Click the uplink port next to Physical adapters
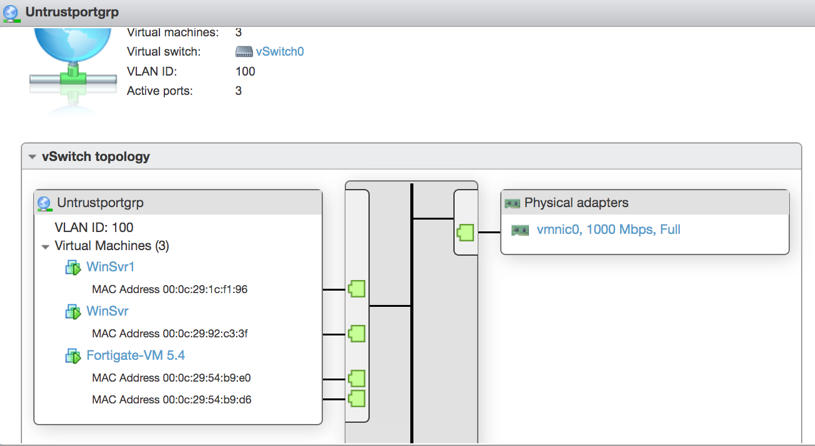815x446 pixels. 466,232
